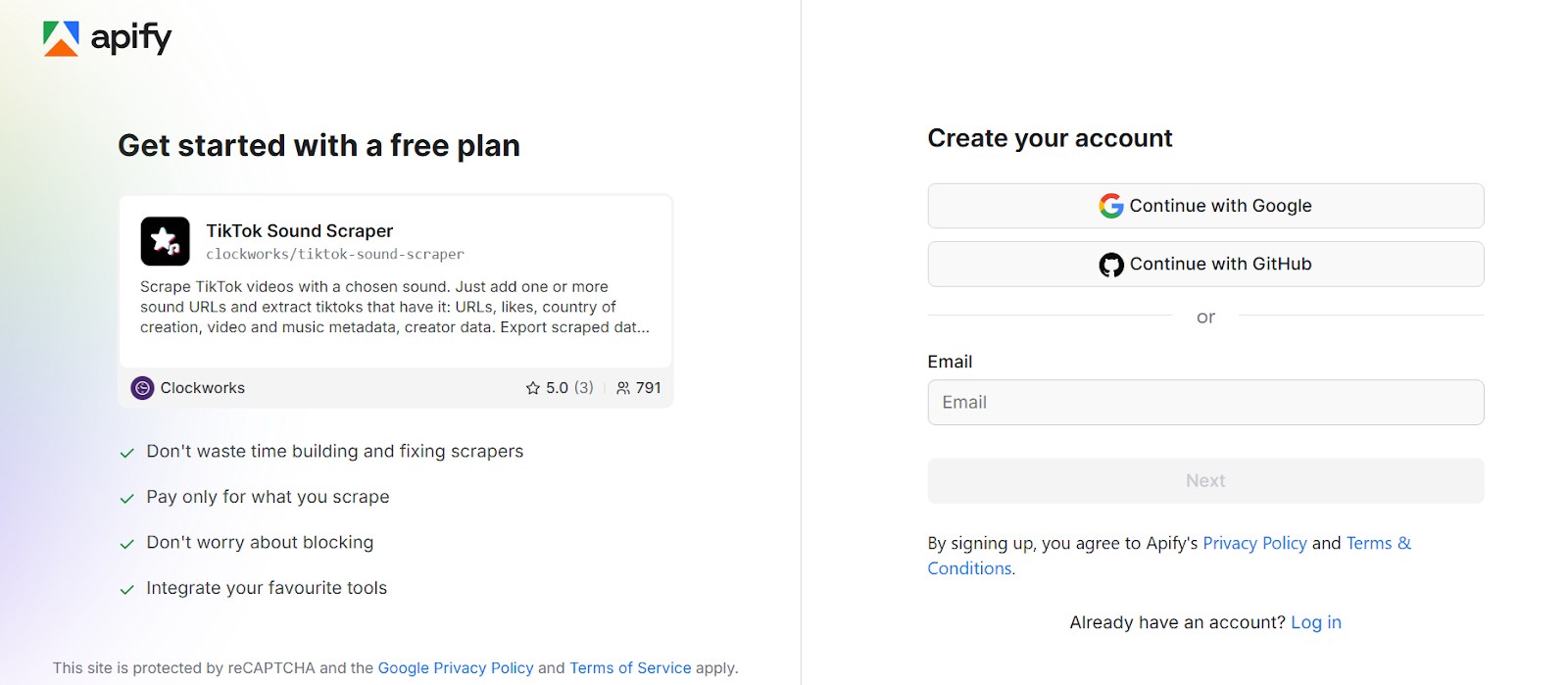Click the users count icon by 791
The height and width of the screenshot is (685, 1568).
point(623,388)
